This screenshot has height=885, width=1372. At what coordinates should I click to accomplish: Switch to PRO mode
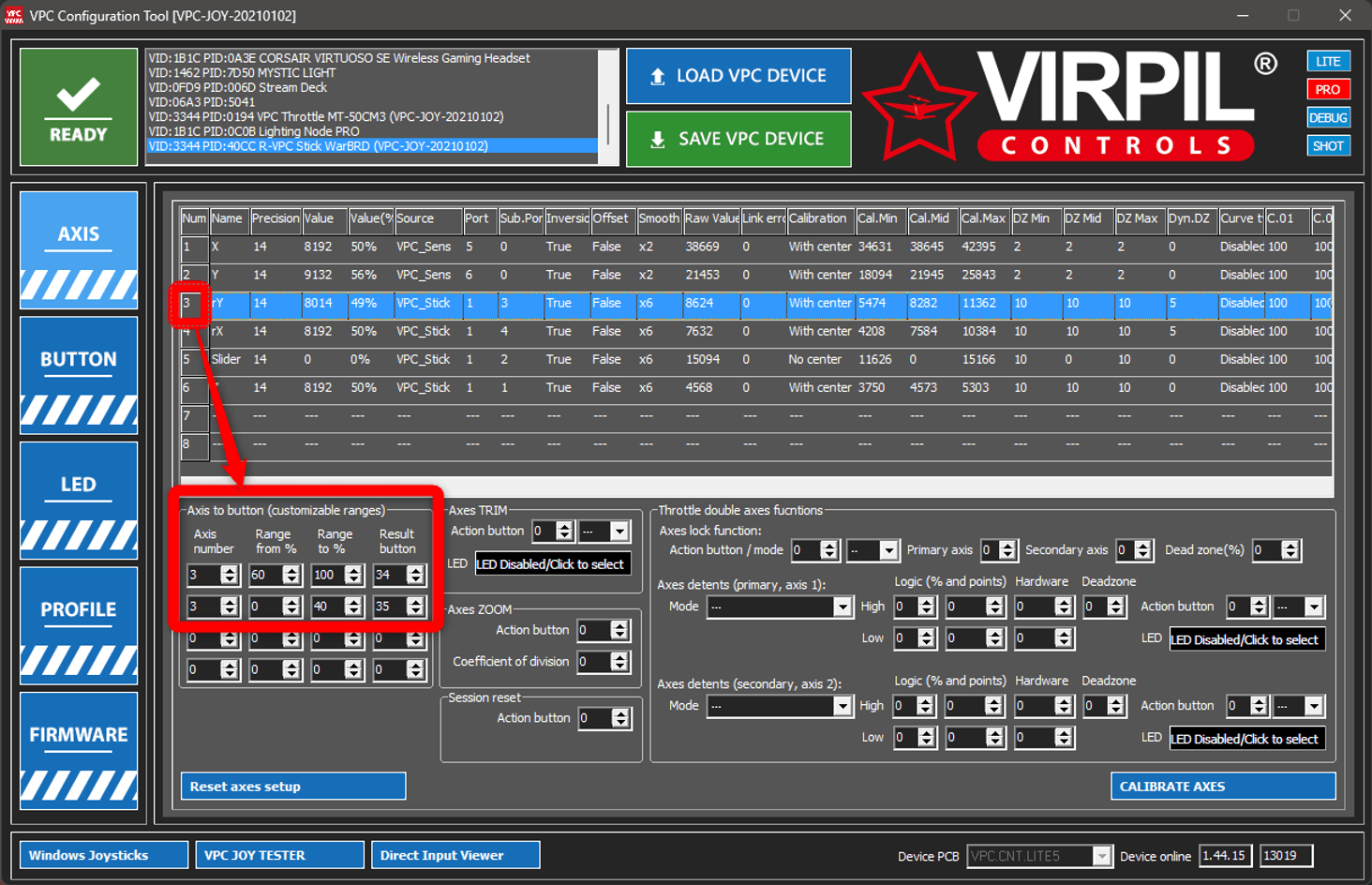pos(1328,90)
